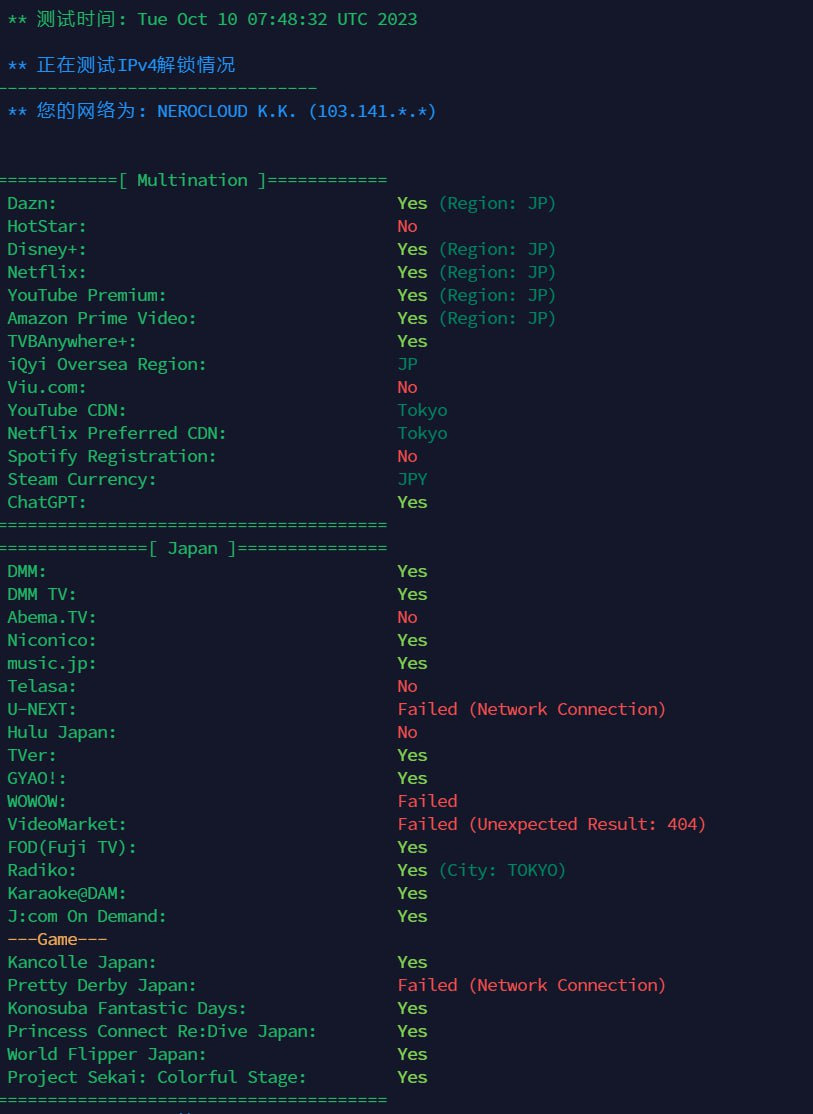Click the WOWOW Failed status

click(427, 801)
